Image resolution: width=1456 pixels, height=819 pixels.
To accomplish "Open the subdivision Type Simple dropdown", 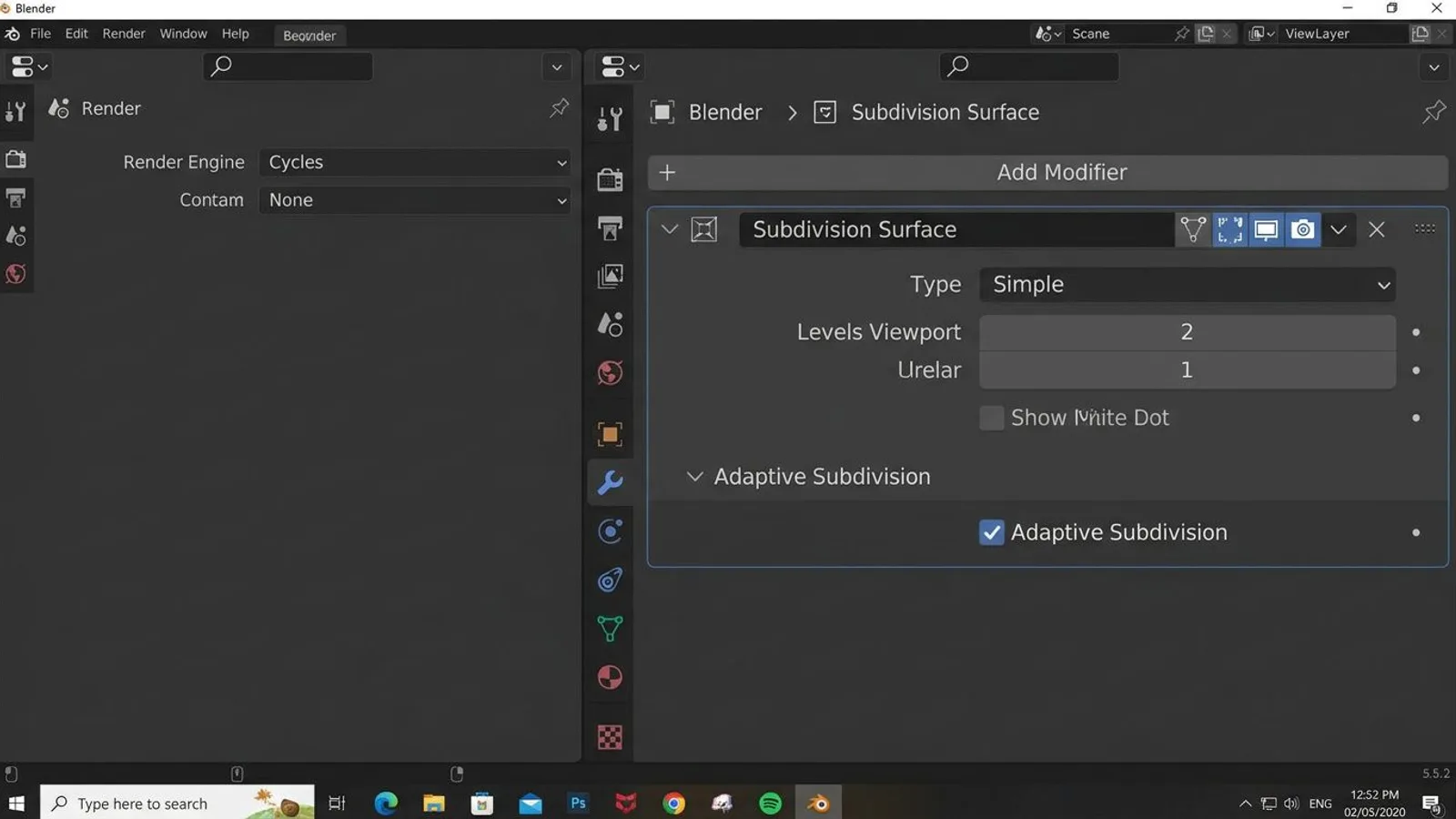I will coord(1188,285).
